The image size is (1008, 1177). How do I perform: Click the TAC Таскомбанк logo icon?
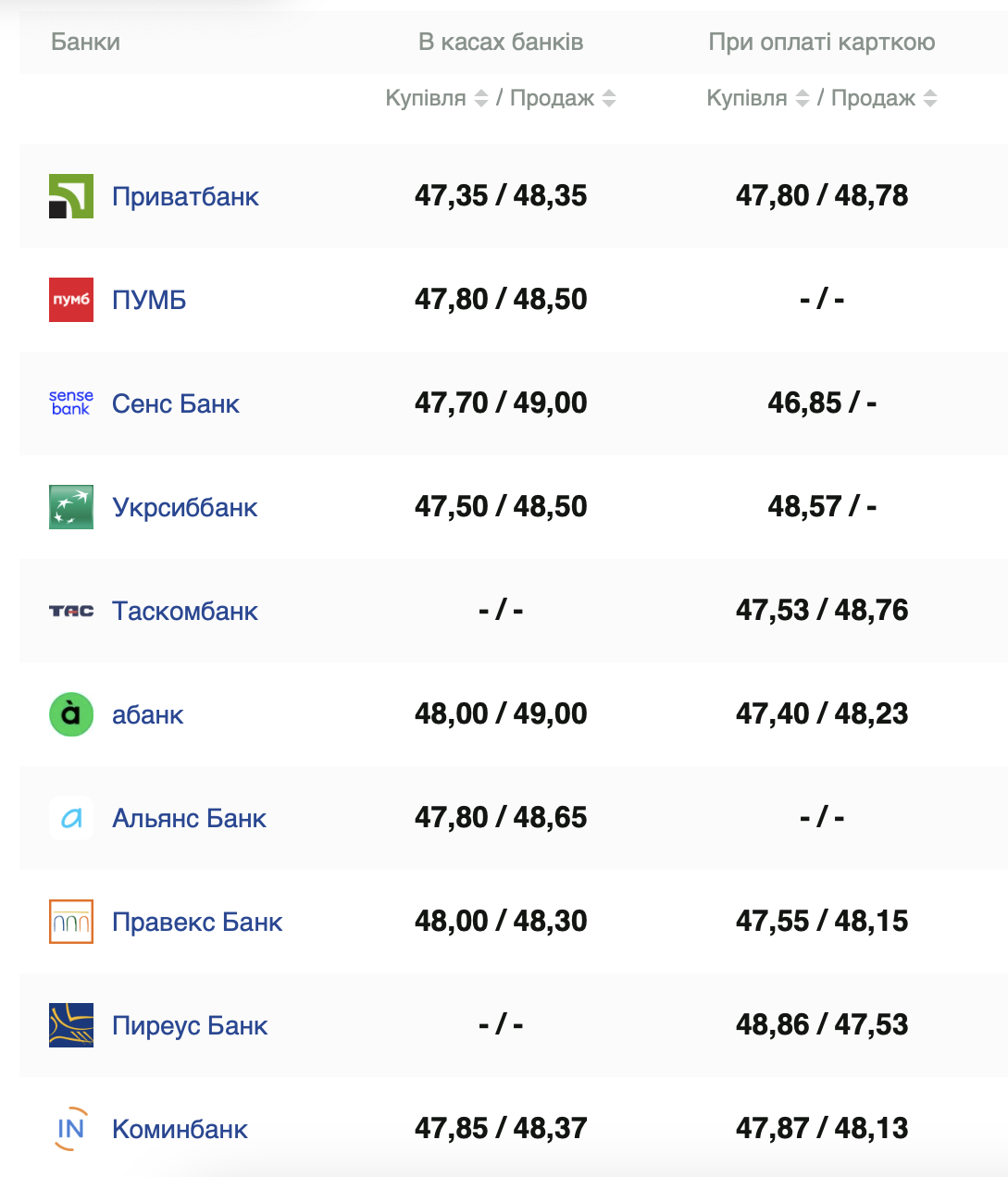pos(71,611)
